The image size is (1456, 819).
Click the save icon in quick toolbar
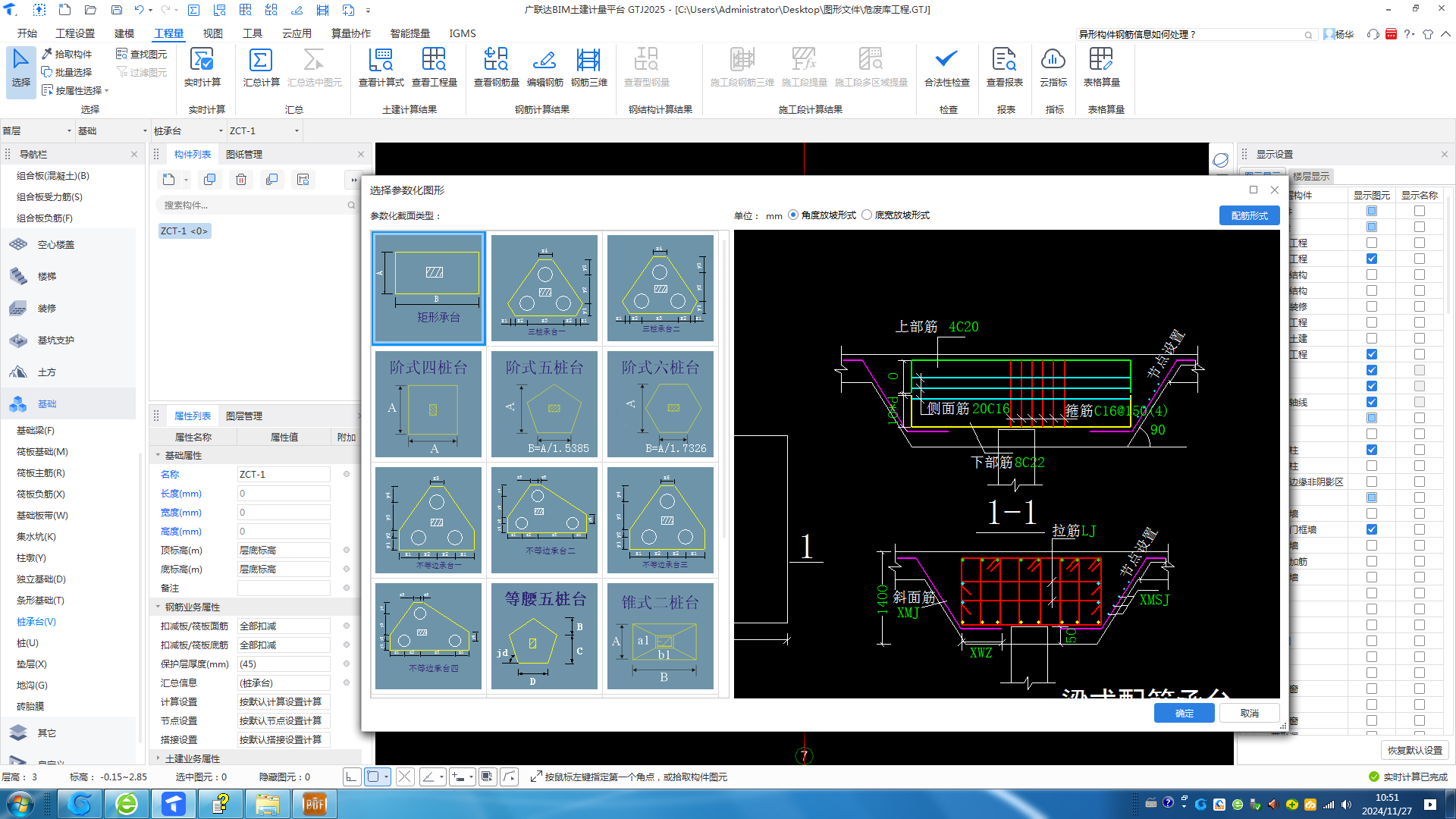pyautogui.click(x=117, y=10)
